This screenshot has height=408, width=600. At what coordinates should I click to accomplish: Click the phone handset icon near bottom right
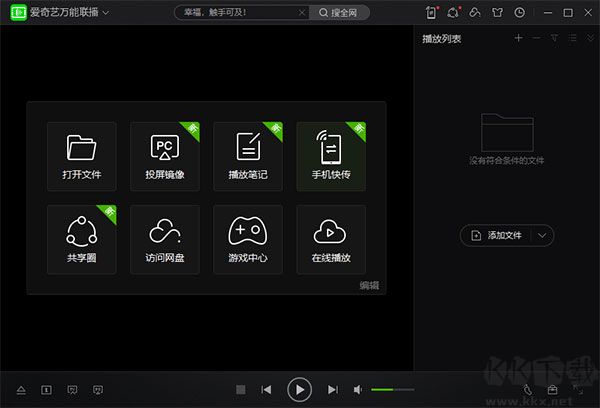528,390
